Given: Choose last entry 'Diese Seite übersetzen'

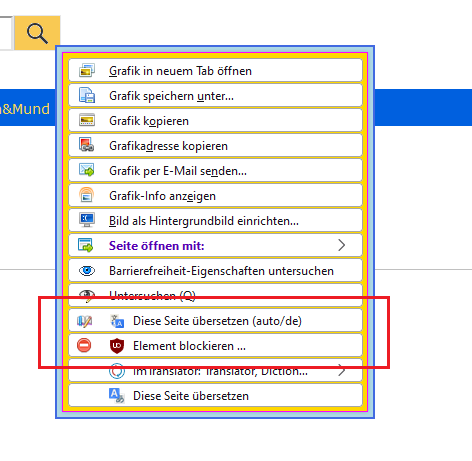Looking at the screenshot, I should point(215,395).
